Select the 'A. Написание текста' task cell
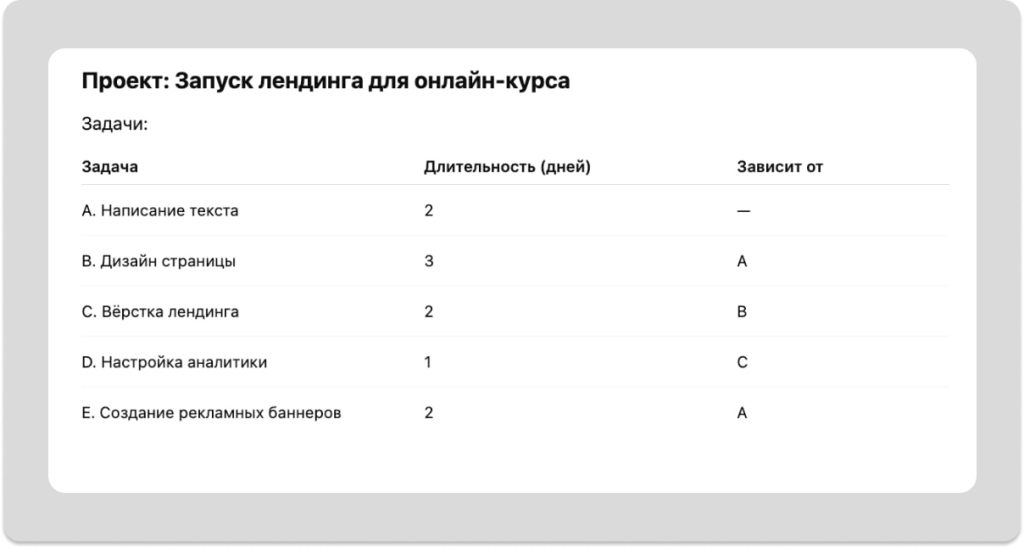1024x548 pixels. pyautogui.click(x=160, y=211)
